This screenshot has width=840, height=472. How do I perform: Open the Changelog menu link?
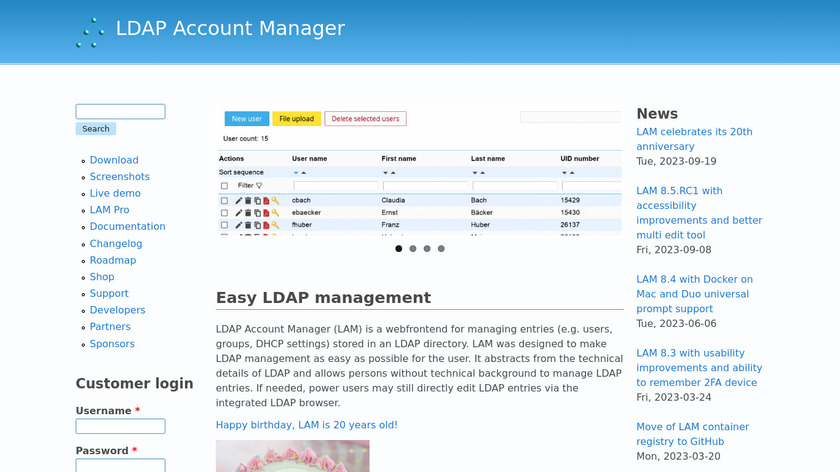tap(116, 244)
